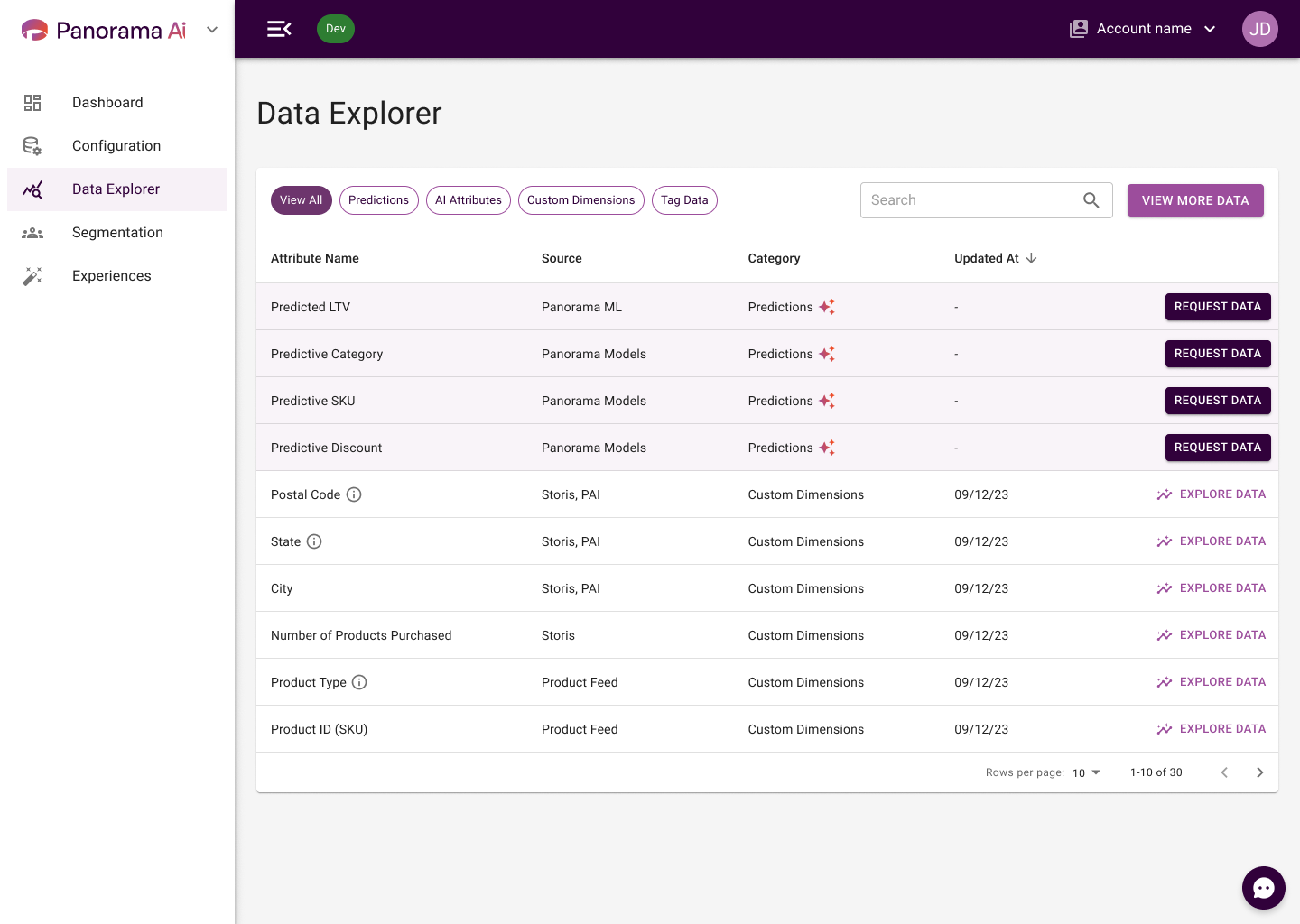
Task: Sort by Updated At arrow
Action: tap(1031, 258)
